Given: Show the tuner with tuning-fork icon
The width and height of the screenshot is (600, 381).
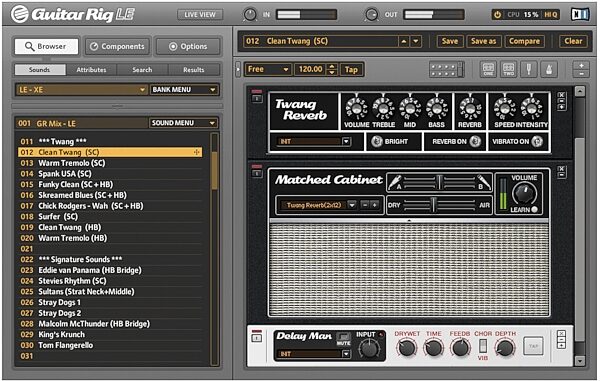Looking at the screenshot, I should tap(529, 70).
